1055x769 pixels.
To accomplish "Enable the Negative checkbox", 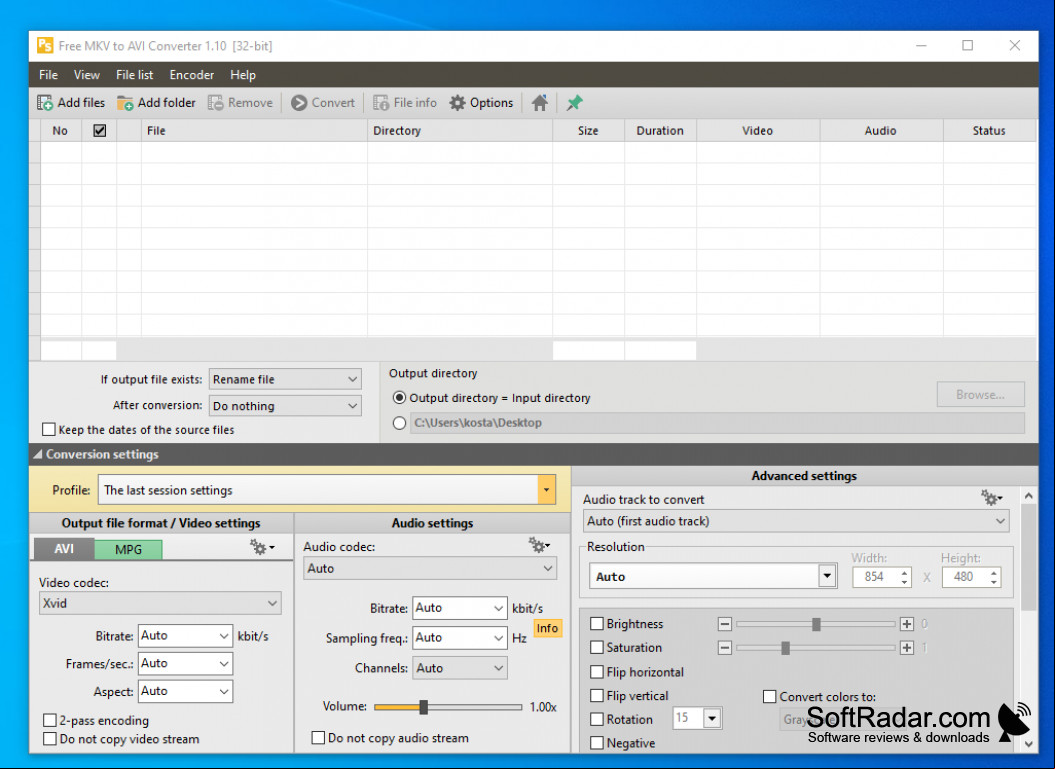I will pos(597,743).
